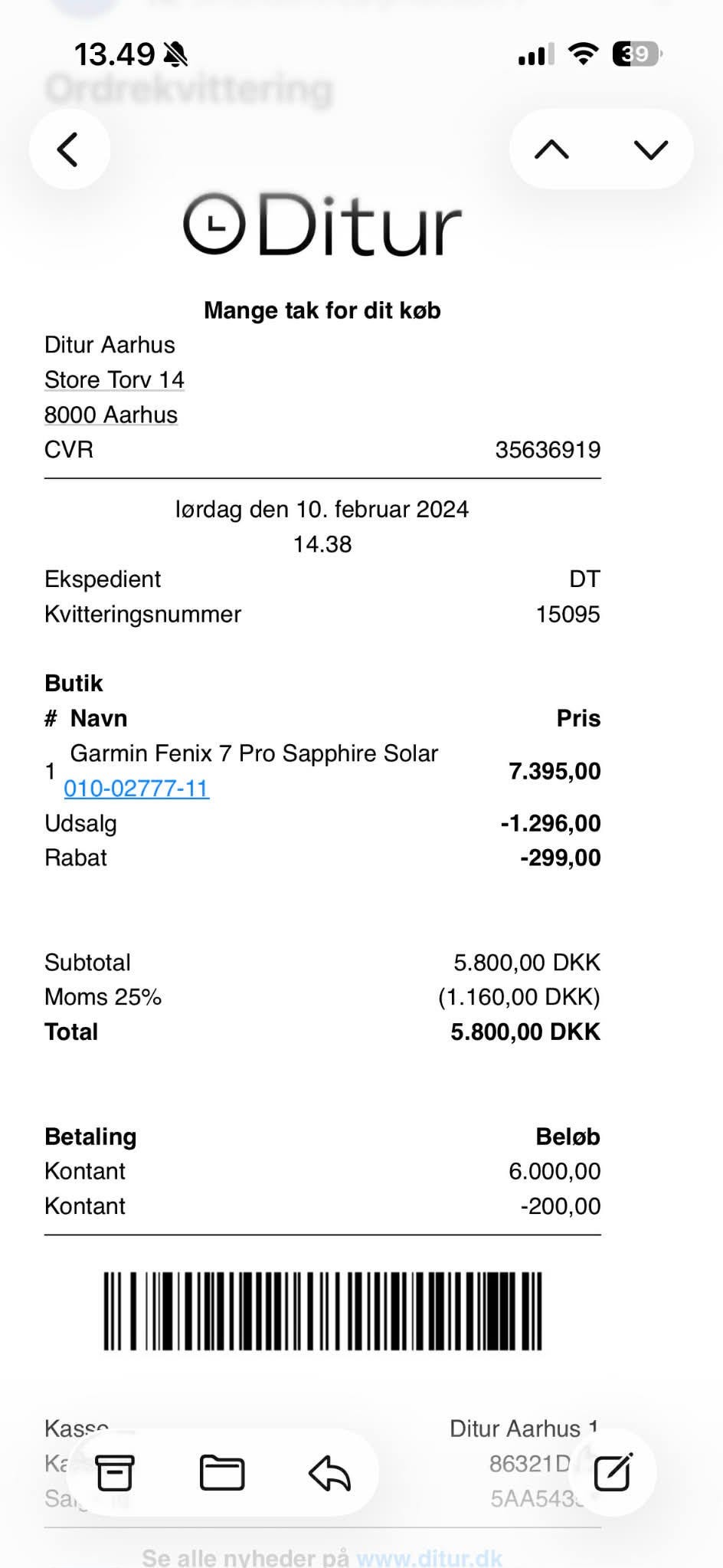Open product link 010-02777-11

tap(136, 789)
